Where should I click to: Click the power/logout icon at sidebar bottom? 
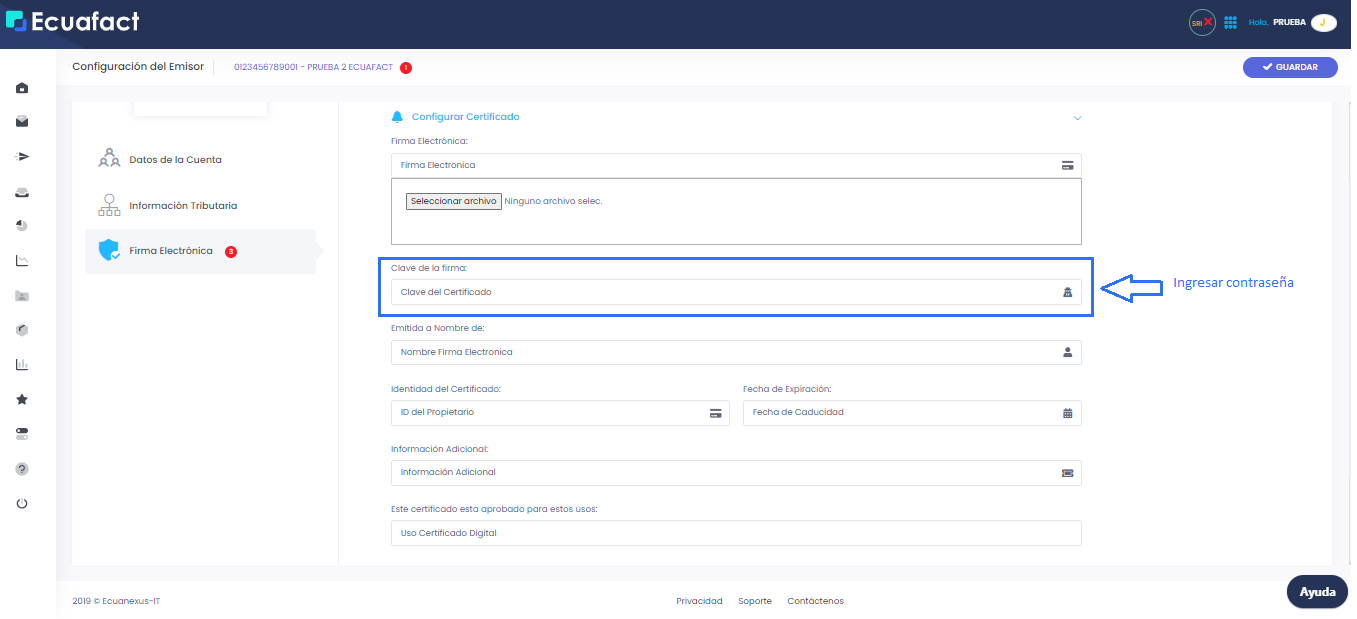(x=22, y=502)
